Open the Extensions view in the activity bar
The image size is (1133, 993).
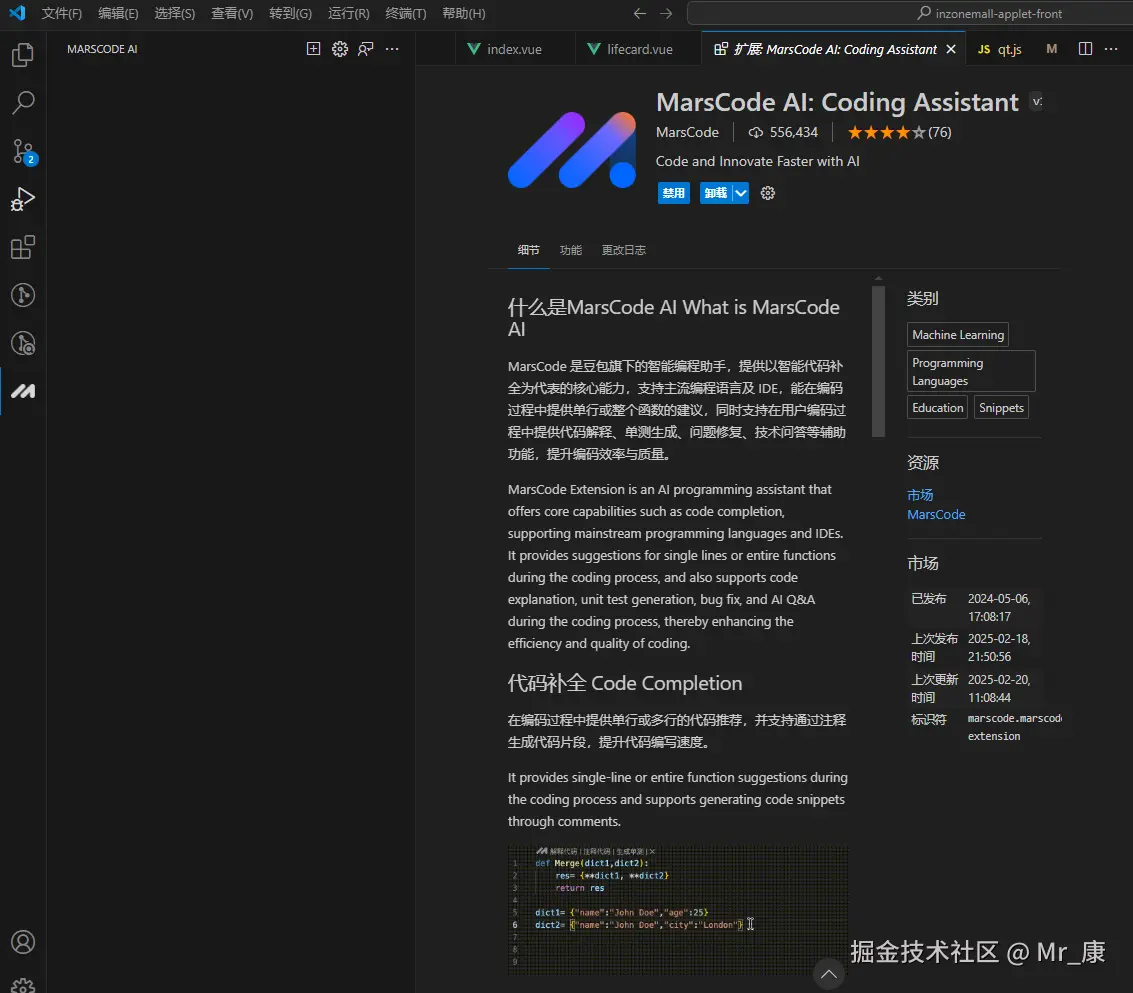23,247
